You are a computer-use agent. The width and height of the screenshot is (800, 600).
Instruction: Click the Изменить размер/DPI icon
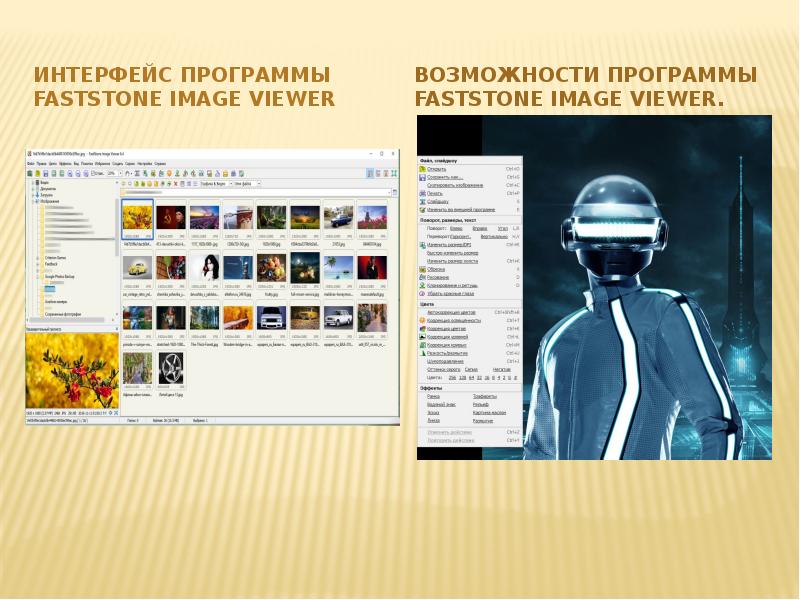click(422, 245)
